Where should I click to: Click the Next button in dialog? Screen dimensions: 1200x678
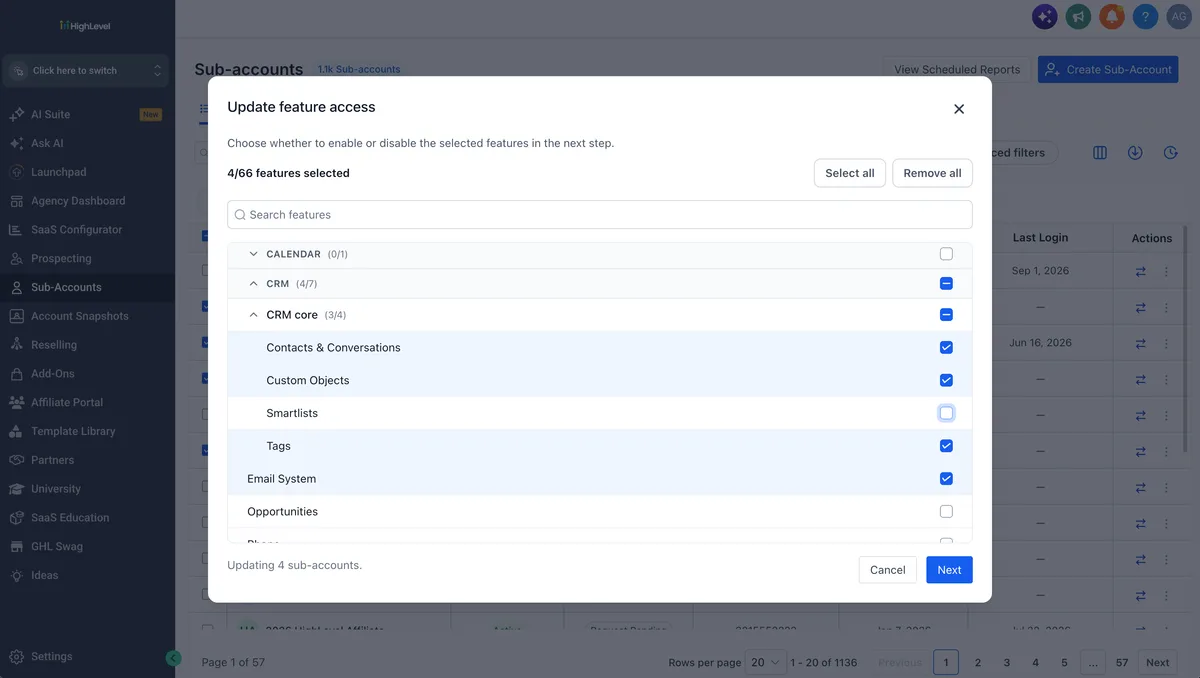click(949, 570)
